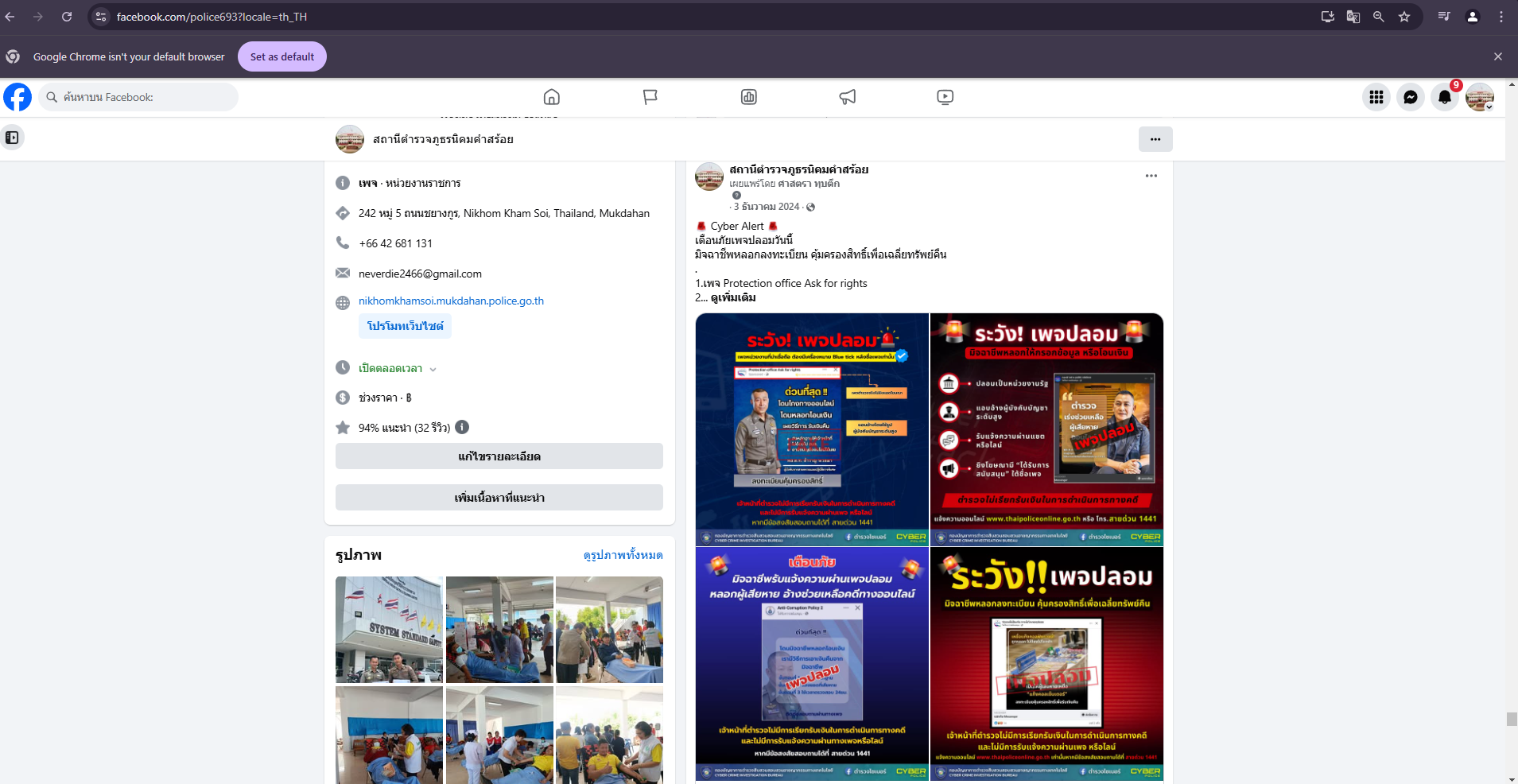Open the Pages flag icon
1518x784 pixels.
click(650, 97)
